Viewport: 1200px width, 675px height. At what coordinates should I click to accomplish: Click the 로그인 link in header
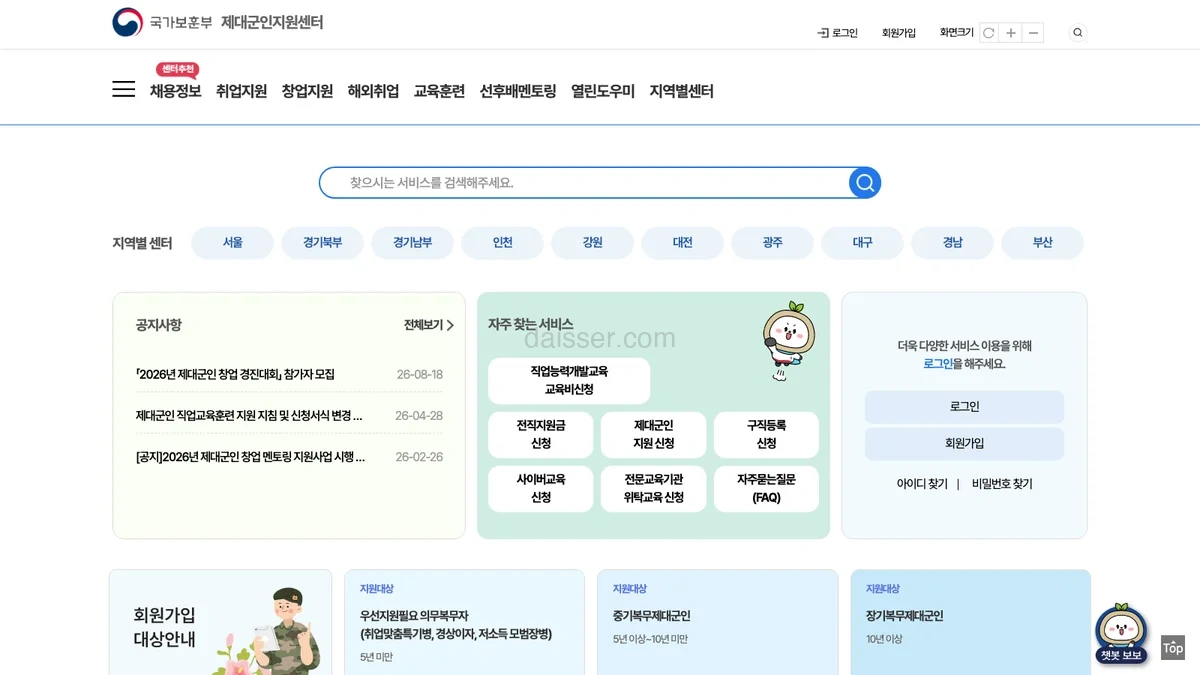point(838,33)
